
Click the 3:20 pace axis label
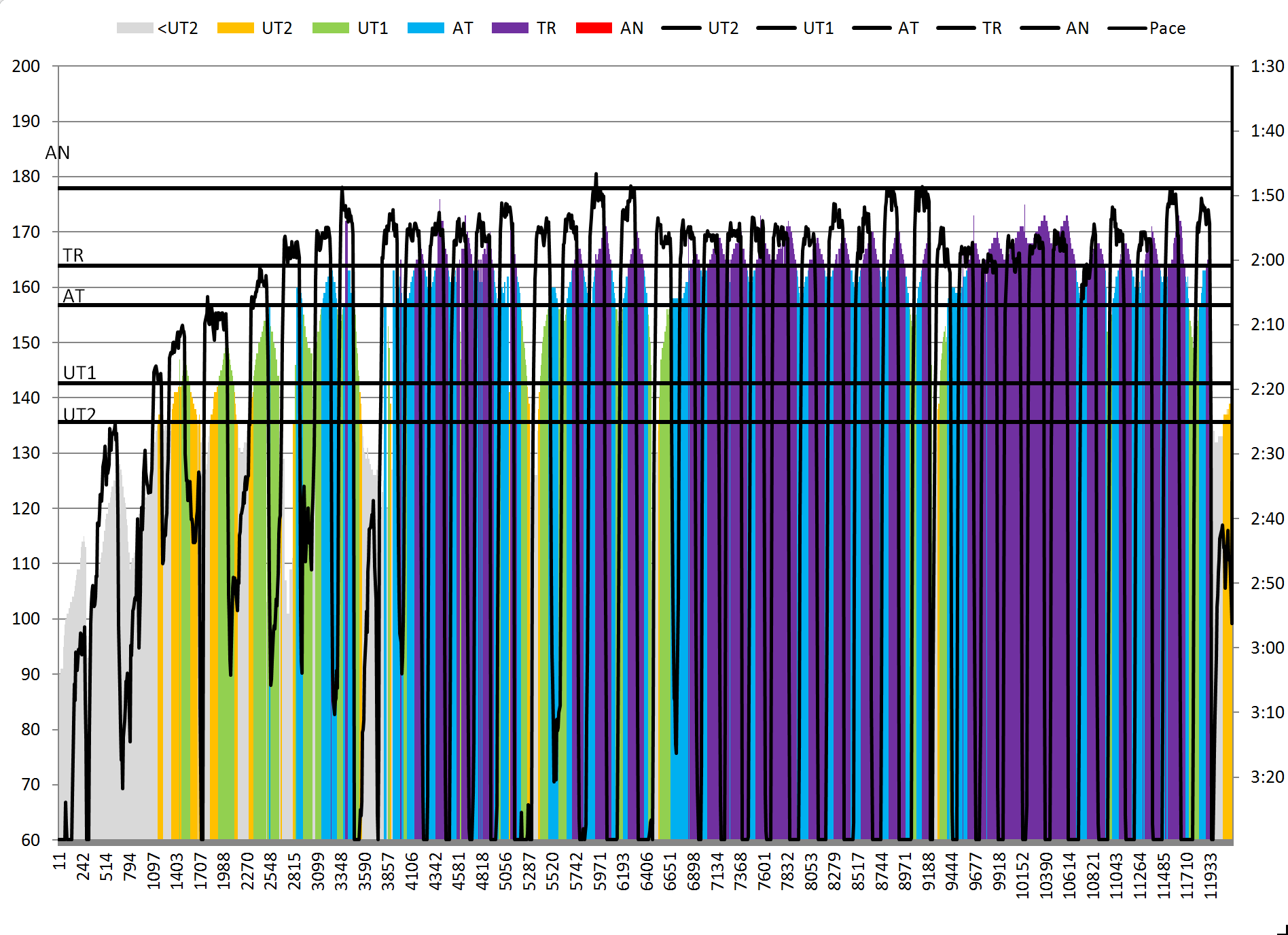point(1267,777)
